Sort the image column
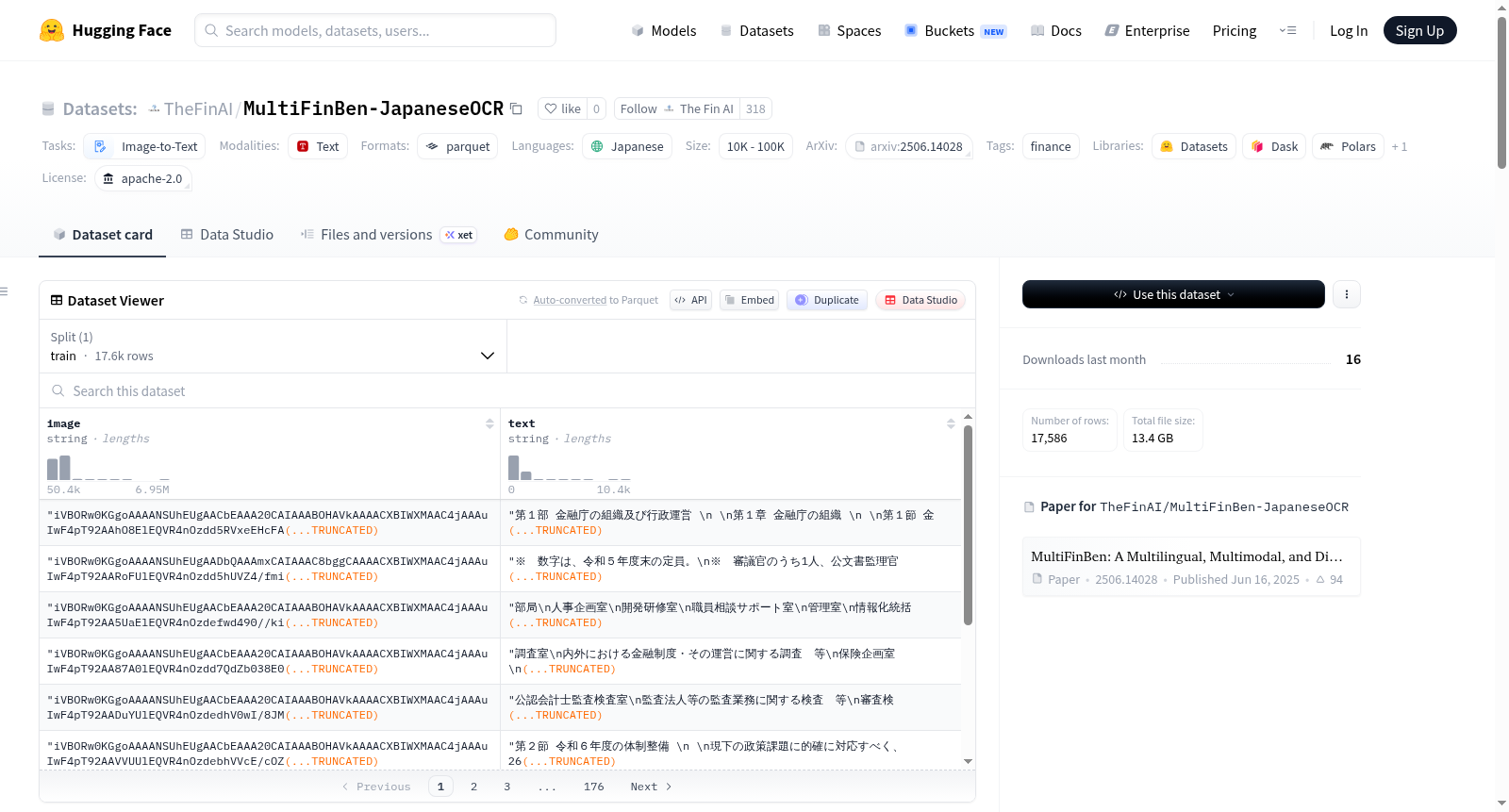The height and width of the screenshot is (812, 1509). 489,423
